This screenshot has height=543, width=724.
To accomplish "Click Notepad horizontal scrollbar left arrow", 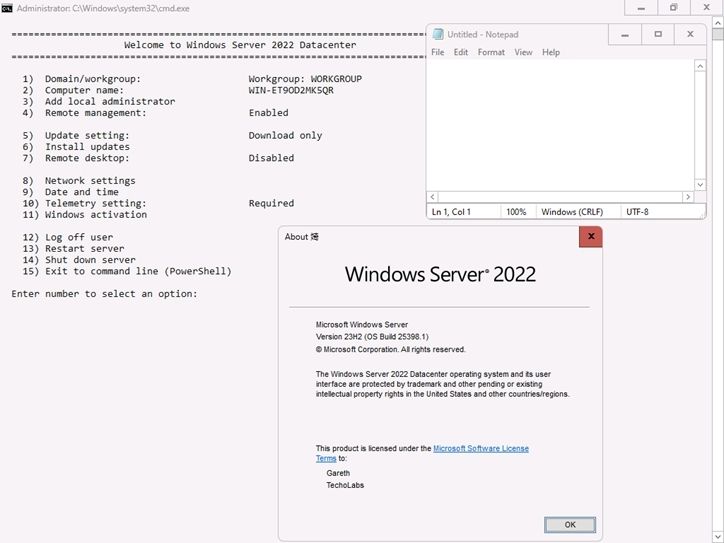I will coord(432,197).
